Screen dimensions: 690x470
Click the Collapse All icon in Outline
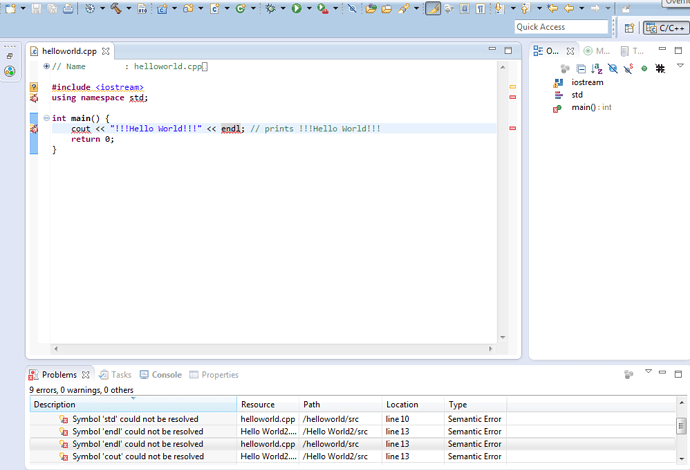point(581,68)
